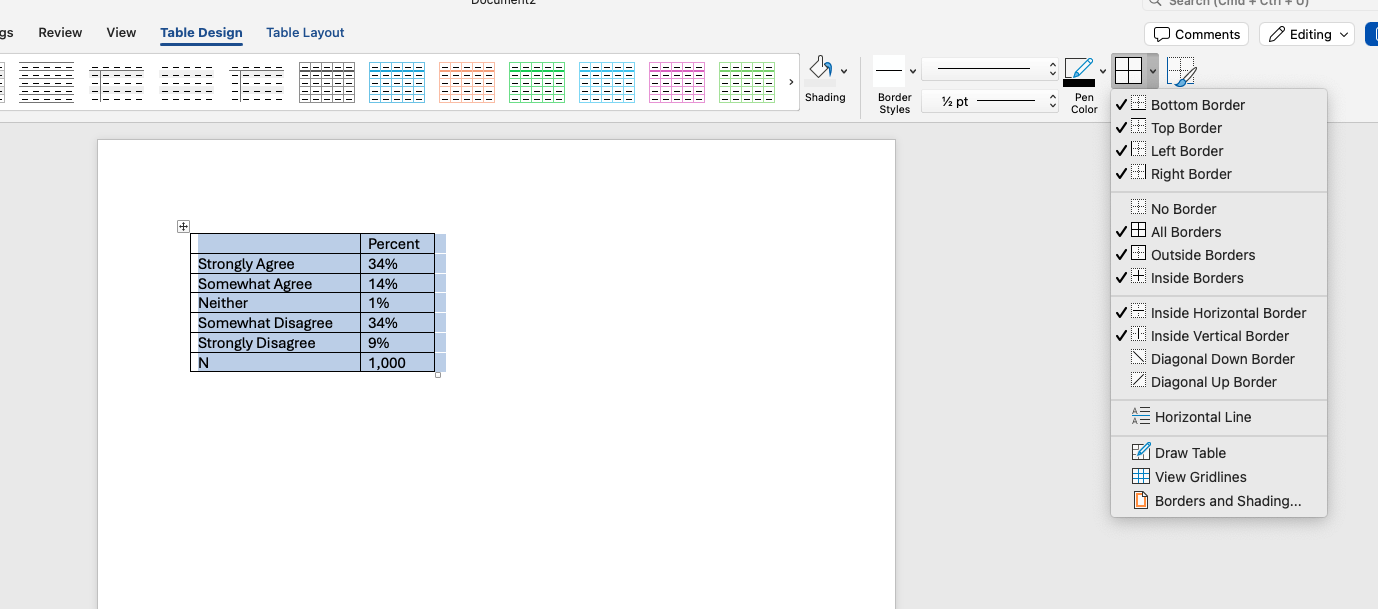Viewport: 1378px width, 609px height.
Task: Switch to the Table Layout tab
Action: (305, 33)
